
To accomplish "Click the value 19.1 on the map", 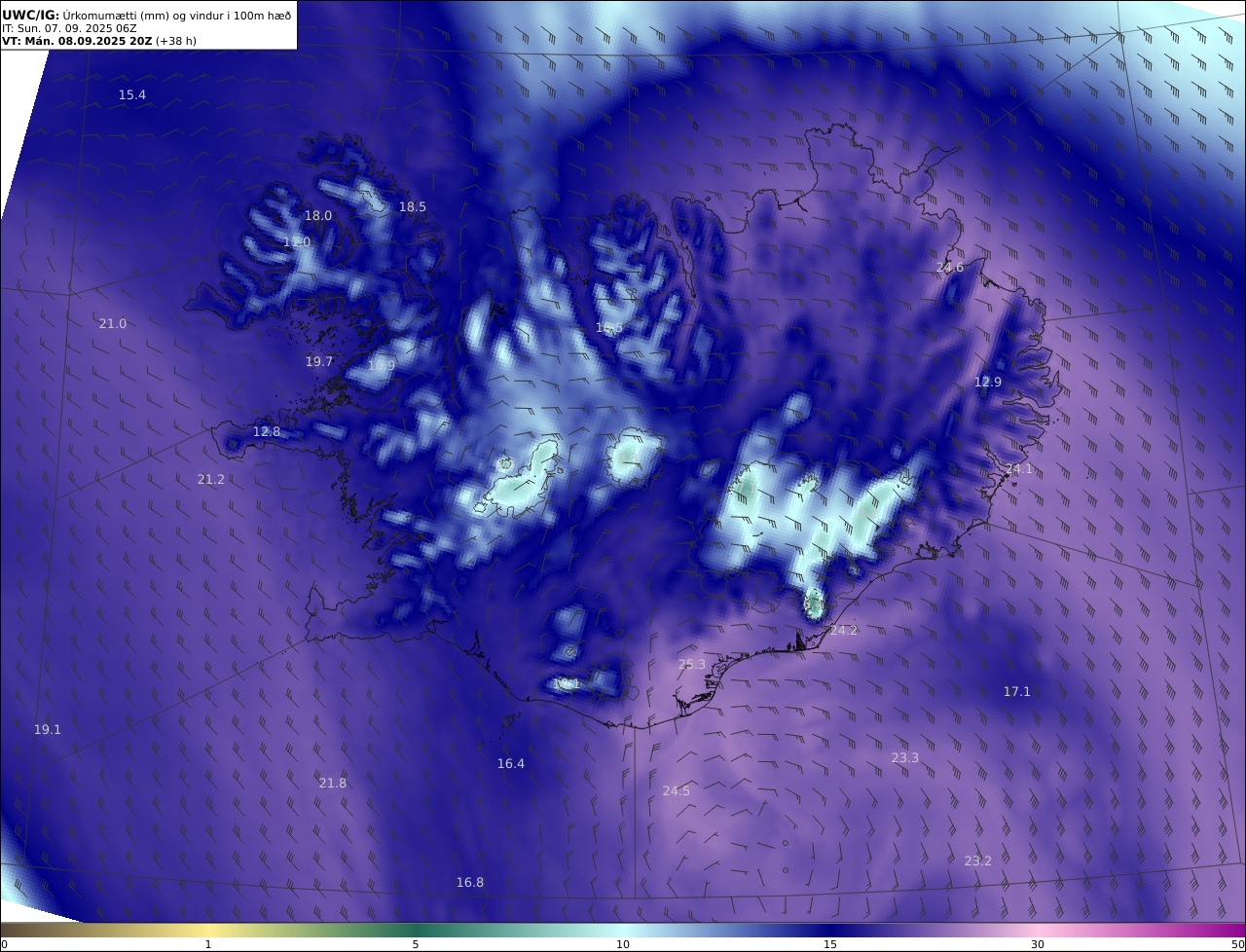I will coord(48,729).
